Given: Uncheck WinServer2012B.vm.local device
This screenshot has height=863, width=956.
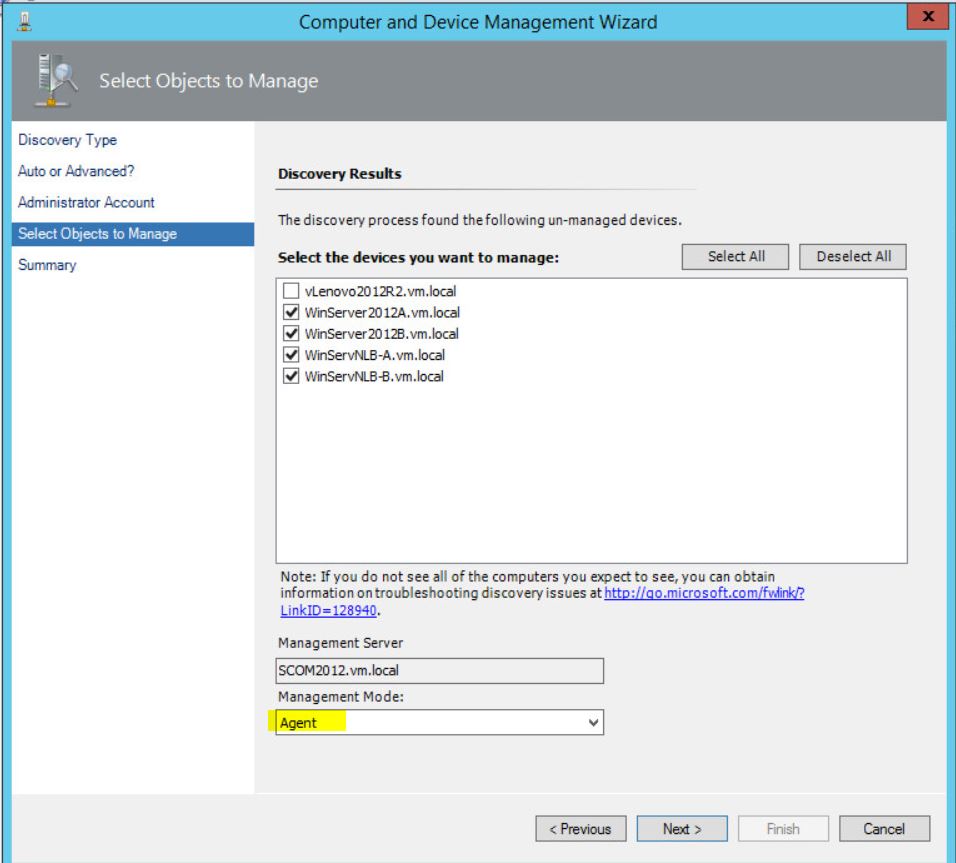Looking at the screenshot, I should click(292, 334).
